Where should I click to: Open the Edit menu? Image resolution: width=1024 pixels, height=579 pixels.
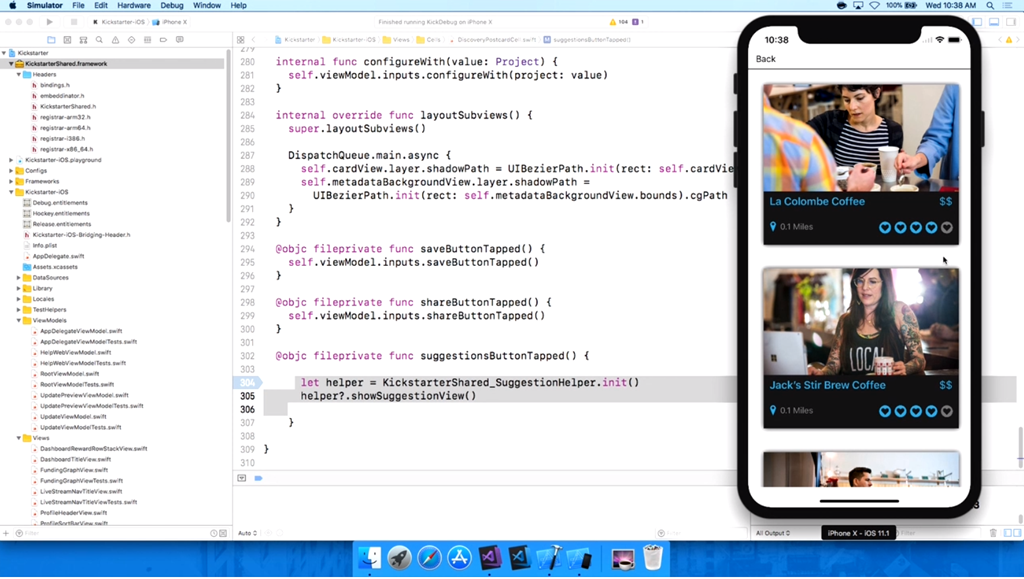point(101,5)
